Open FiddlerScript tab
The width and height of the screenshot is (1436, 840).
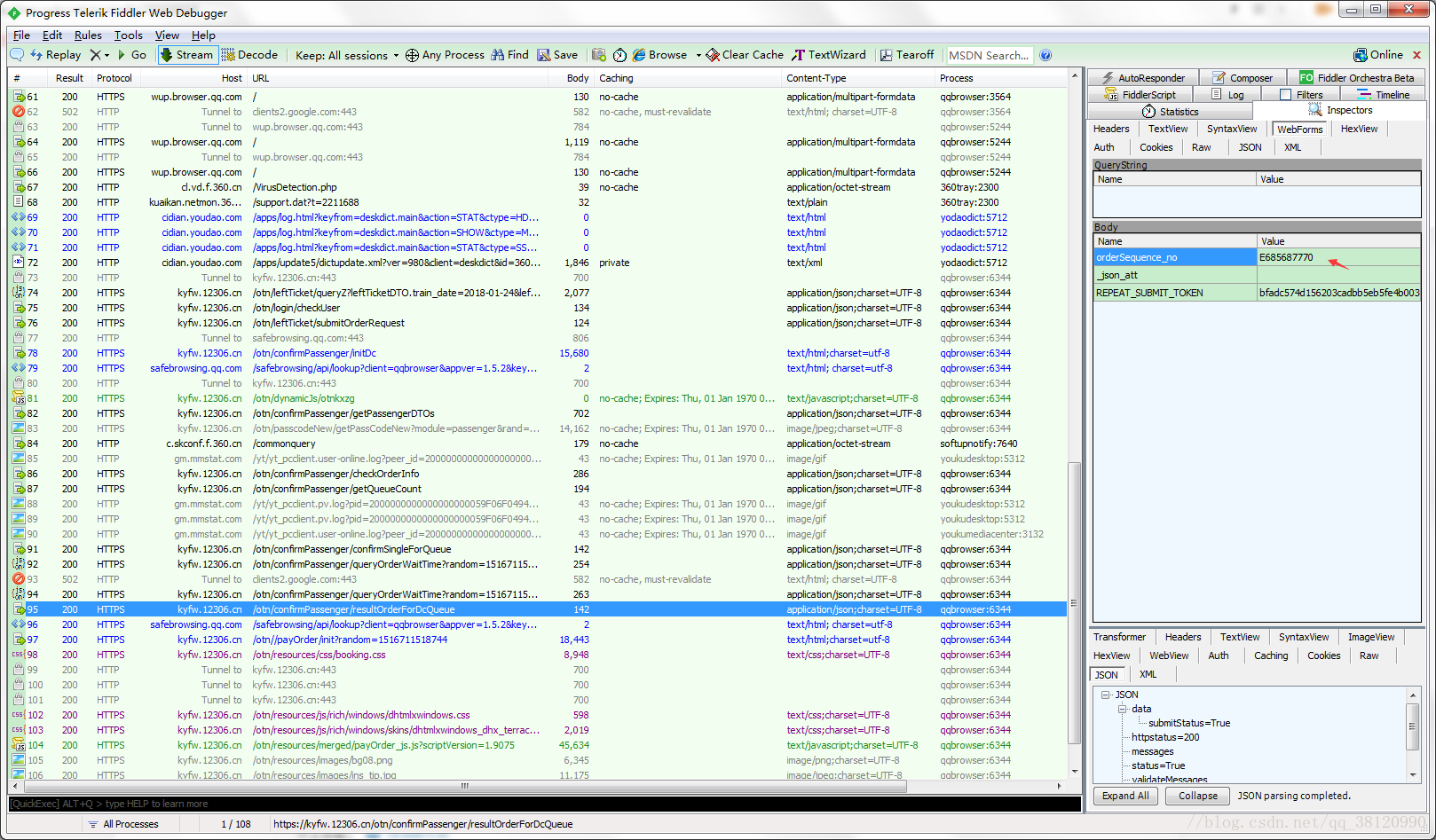click(x=1140, y=95)
